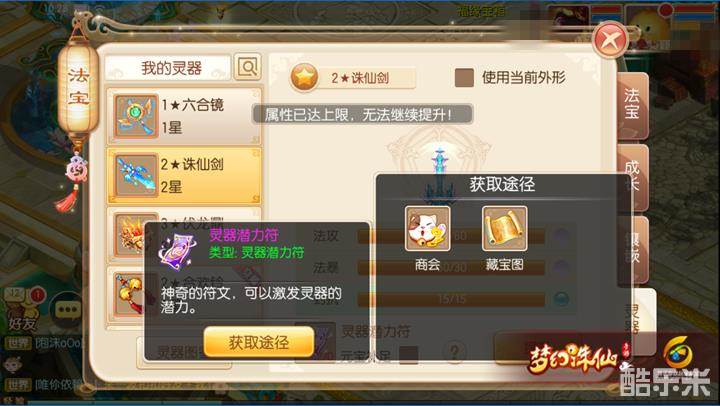Image resolution: width=720 pixels, height=406 pixels.
Task: Tap the 灵器潜力符 purple talisman icon
Action: (177, 251)
